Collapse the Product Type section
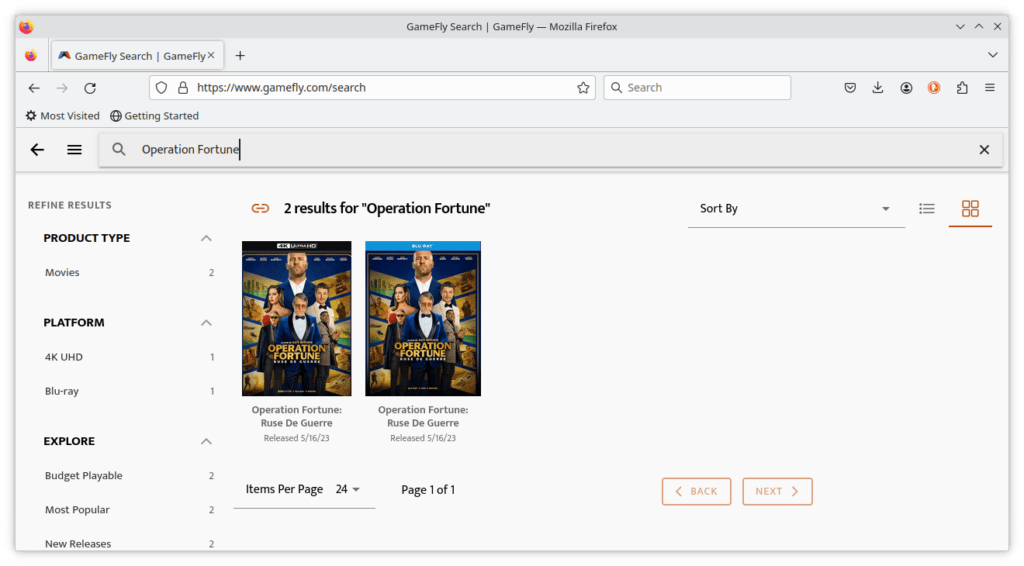This screenshot has height=566, width=1024. 206,238
